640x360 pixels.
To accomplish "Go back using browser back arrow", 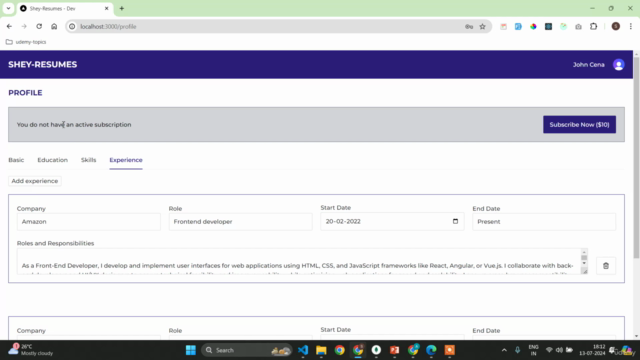I will [x=9, y=27].
